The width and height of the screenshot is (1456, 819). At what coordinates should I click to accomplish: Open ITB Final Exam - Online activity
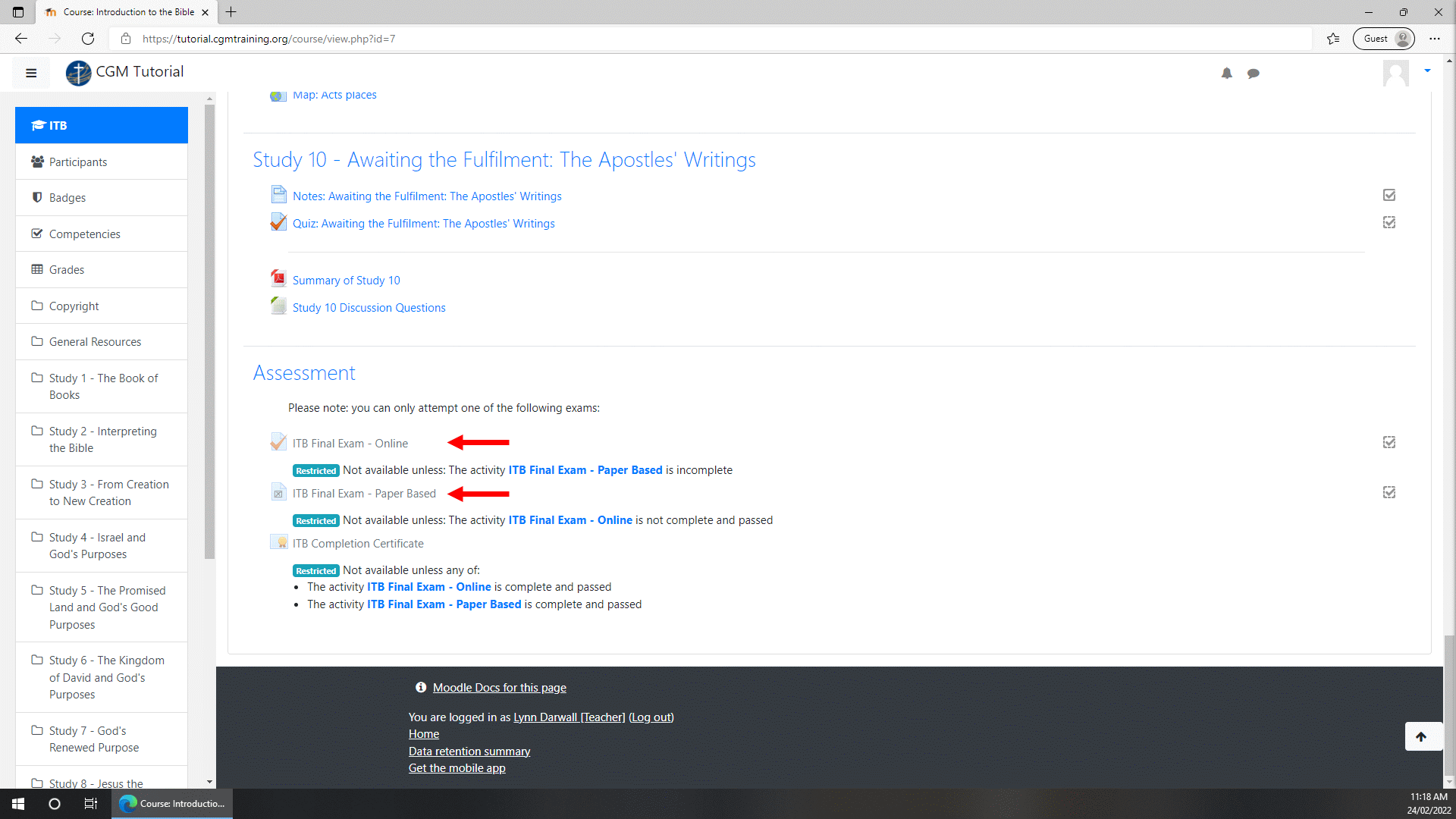(x=350, y=443)
